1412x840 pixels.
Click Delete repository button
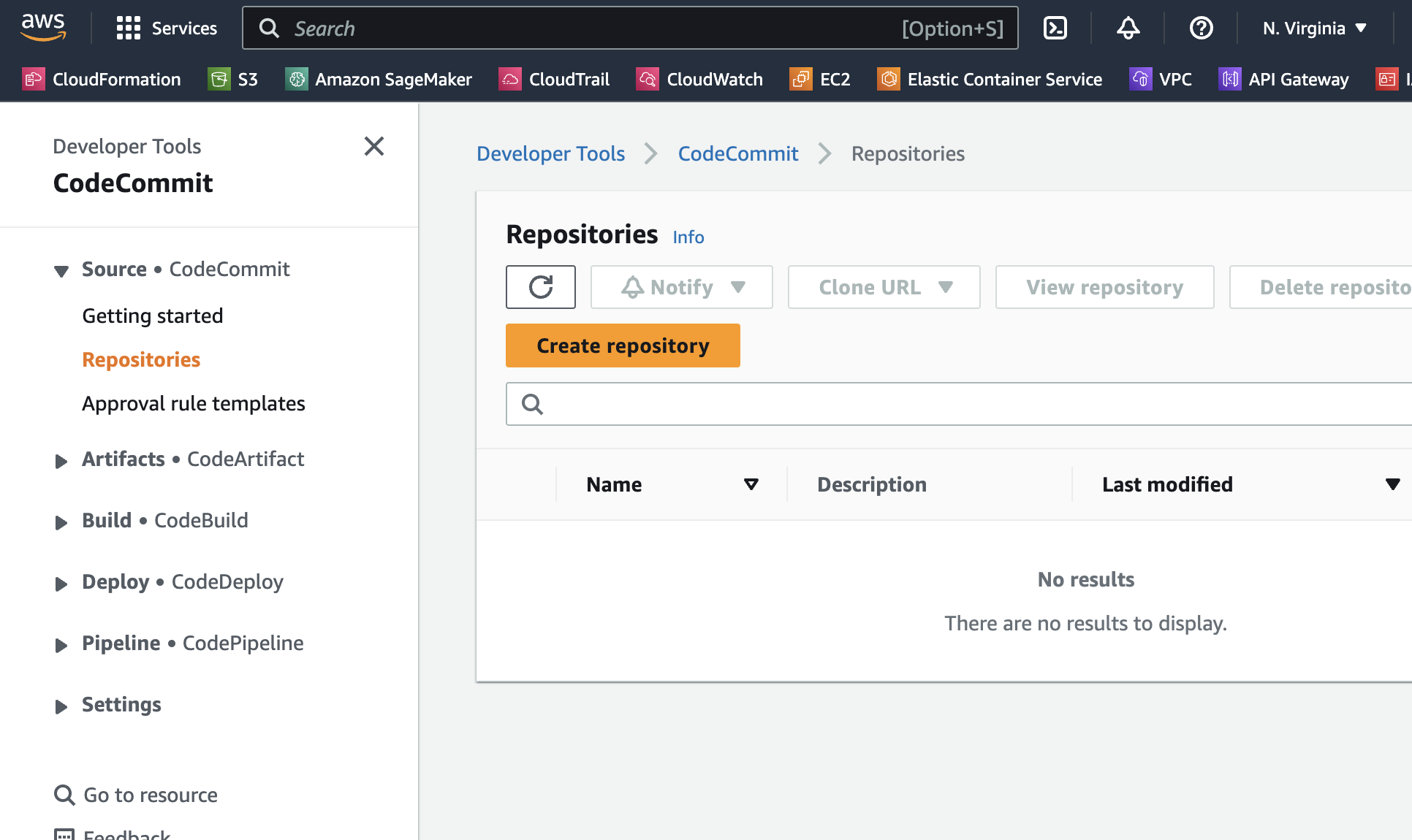tap(1321, 287)
